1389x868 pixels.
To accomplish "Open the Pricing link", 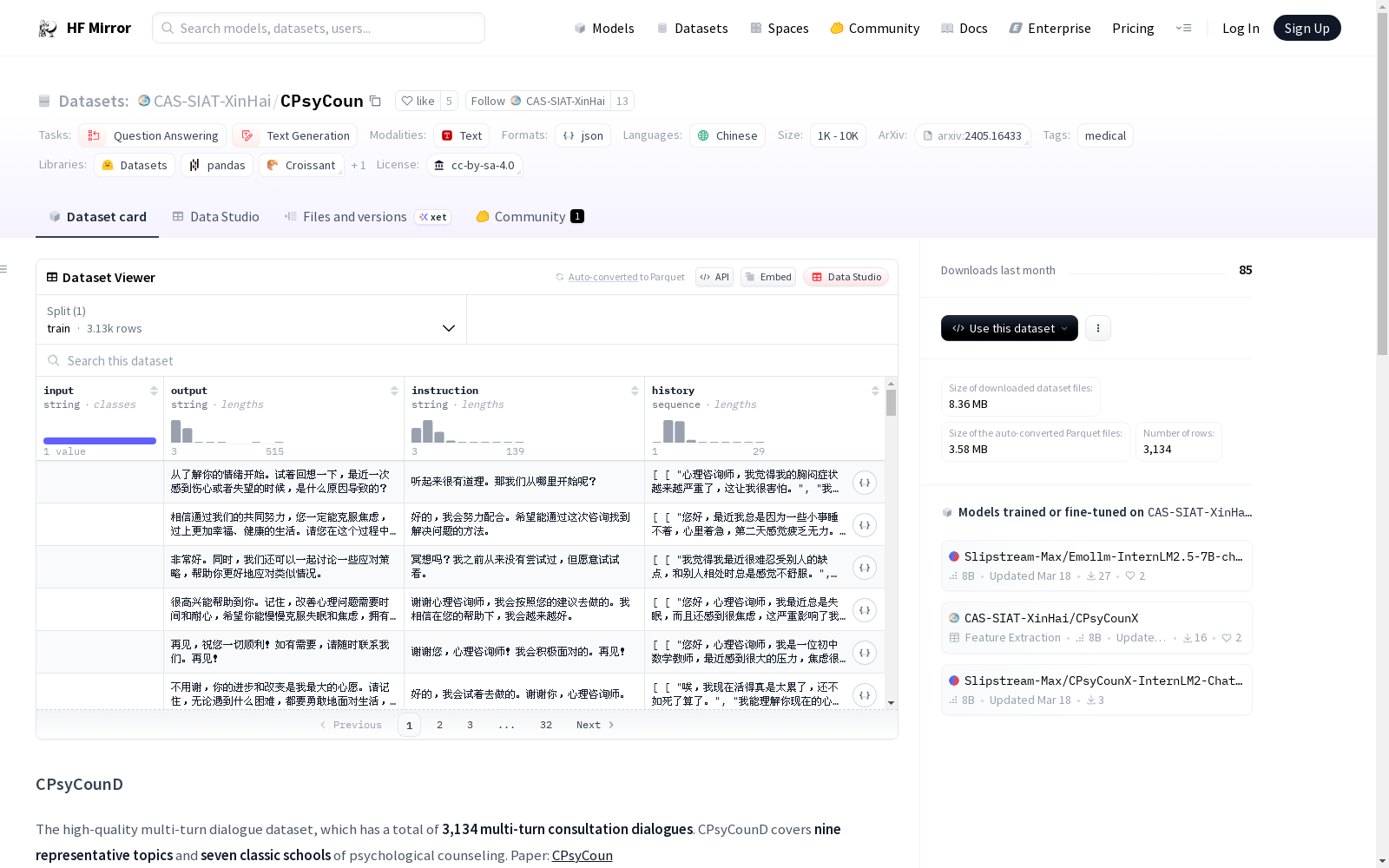I will (1133, 28).
